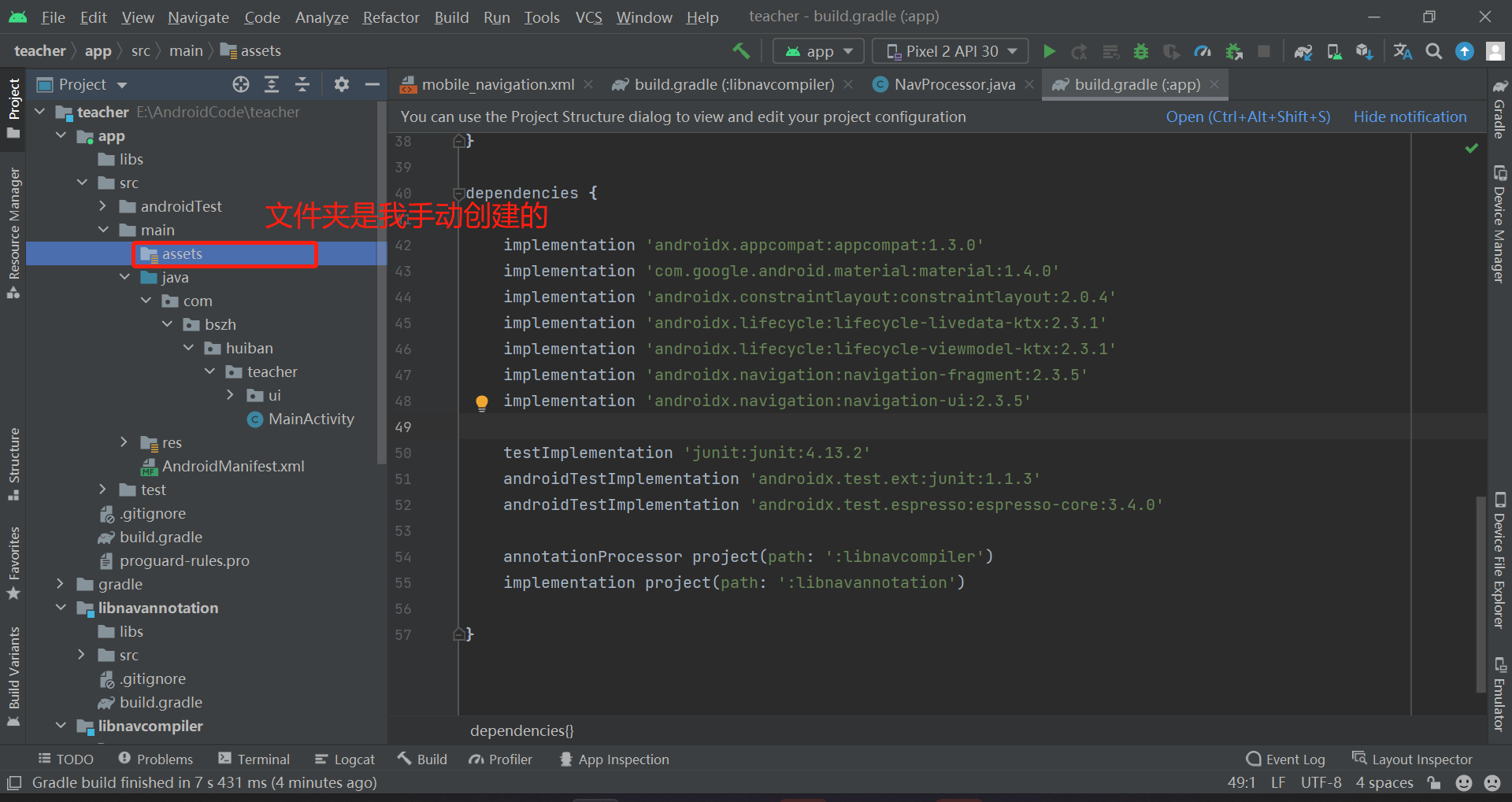Click UTF-8 encoding in status bar

pos(1321,782)
